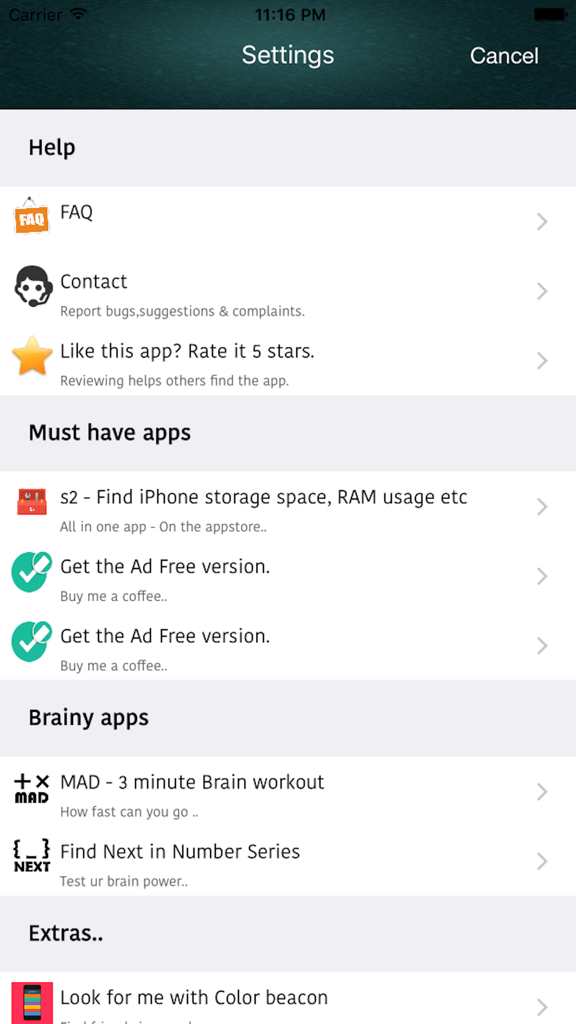Select the NEXT number series icon
This screenshot has width=576, height=1024.
(x=31, y=859)
